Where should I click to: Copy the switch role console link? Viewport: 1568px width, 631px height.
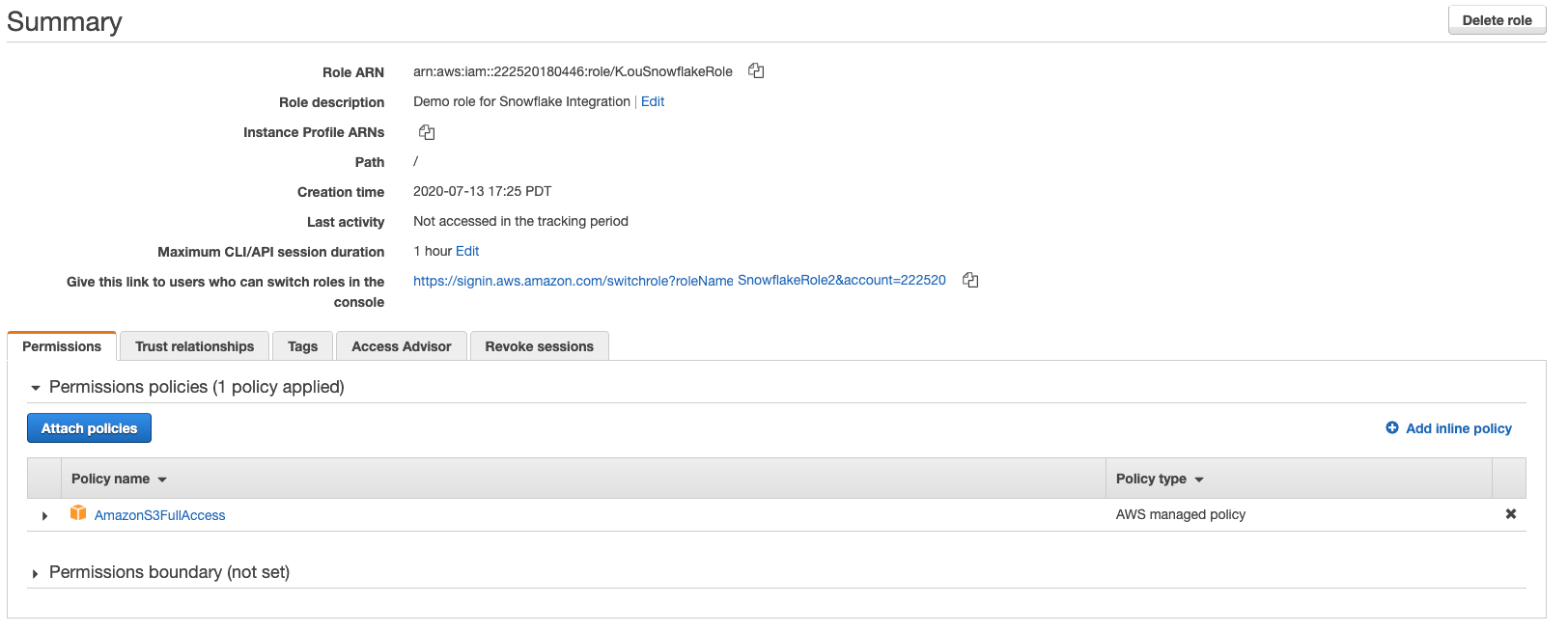pyautogui.click(x=970, y=280)
